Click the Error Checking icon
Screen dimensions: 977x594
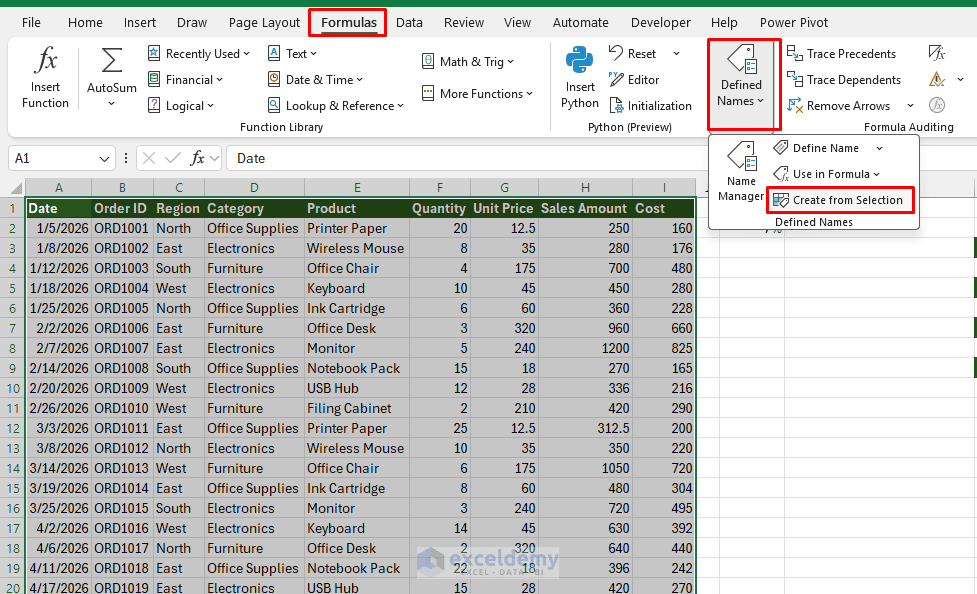[936, 80]
